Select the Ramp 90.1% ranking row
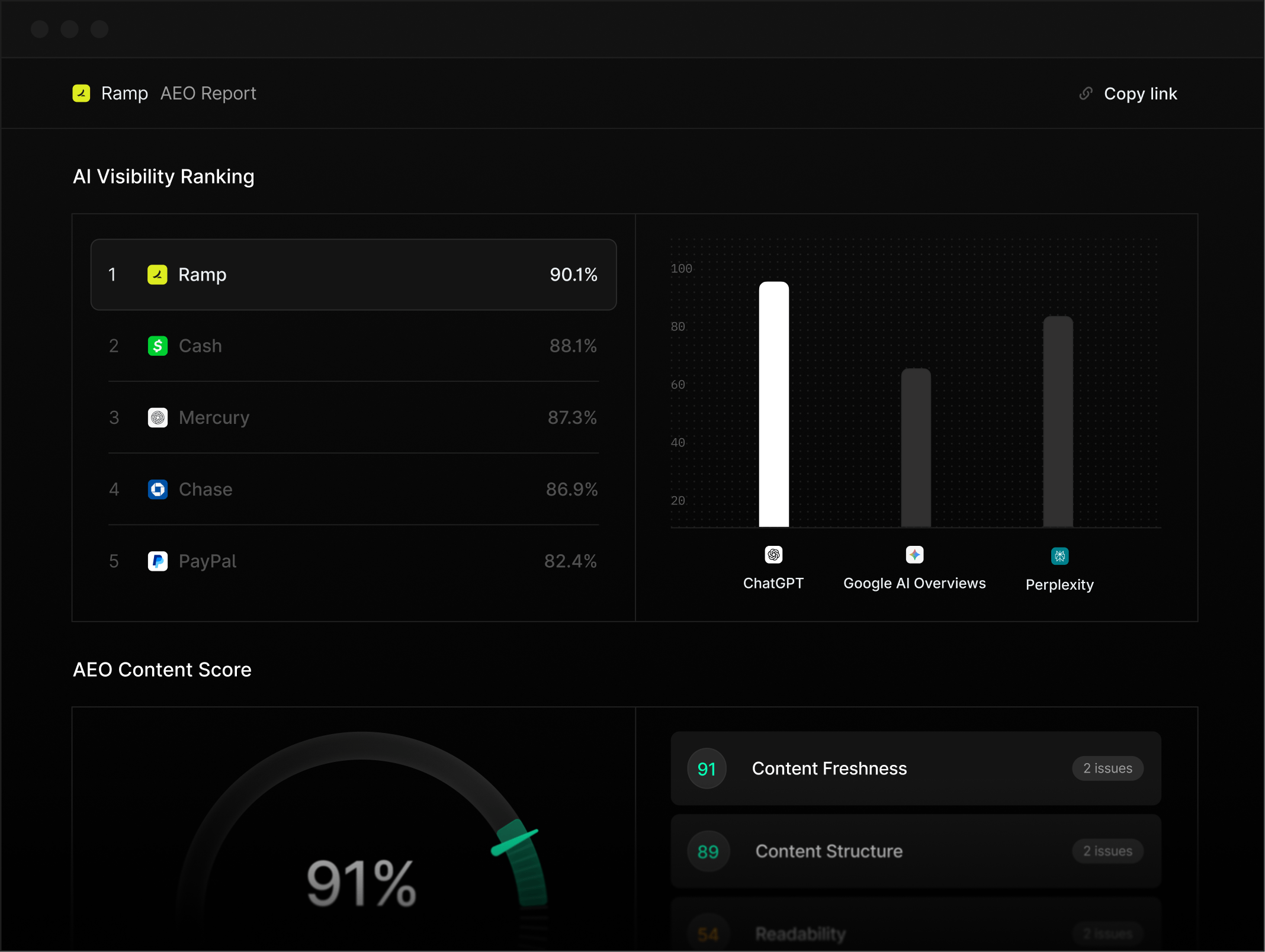1265x952 pixels. [354, 275]
